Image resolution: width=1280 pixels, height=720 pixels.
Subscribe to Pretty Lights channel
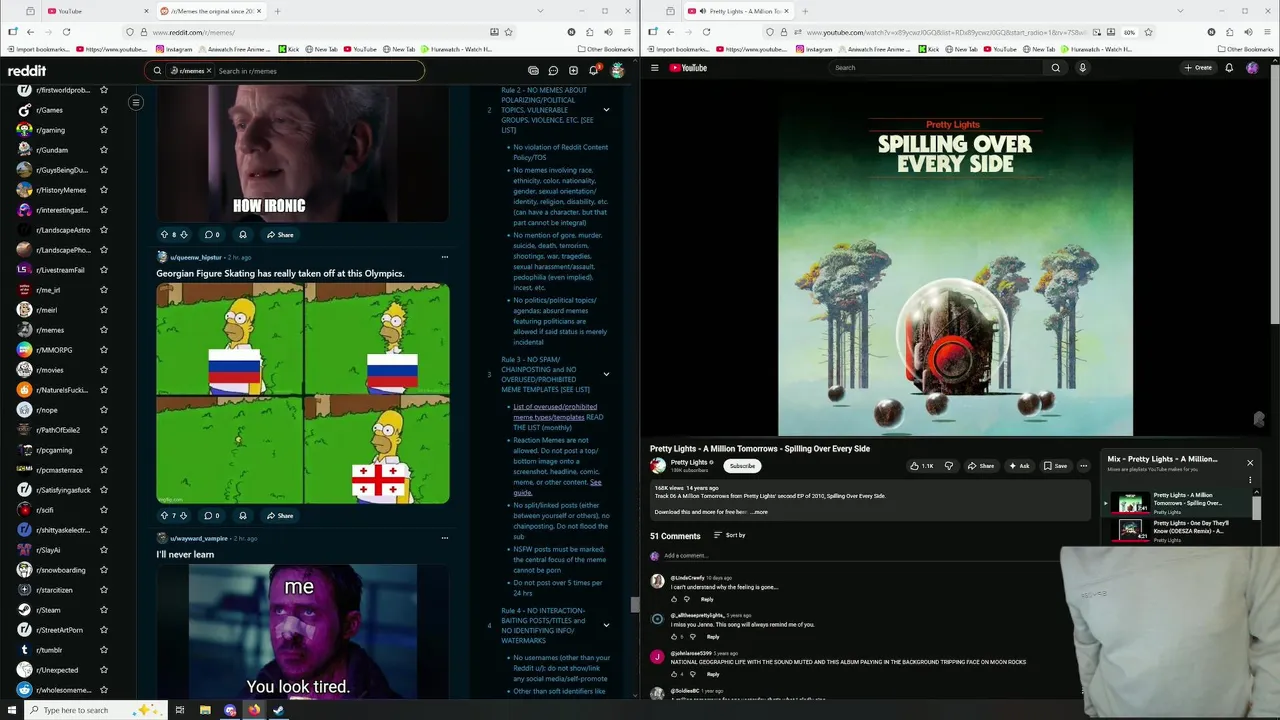tap(742, 466)
